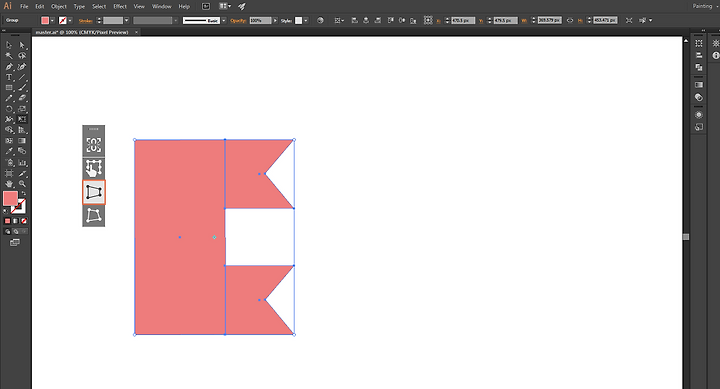
Task: Choose Free Distort in the widget
Action: [94, 215]
